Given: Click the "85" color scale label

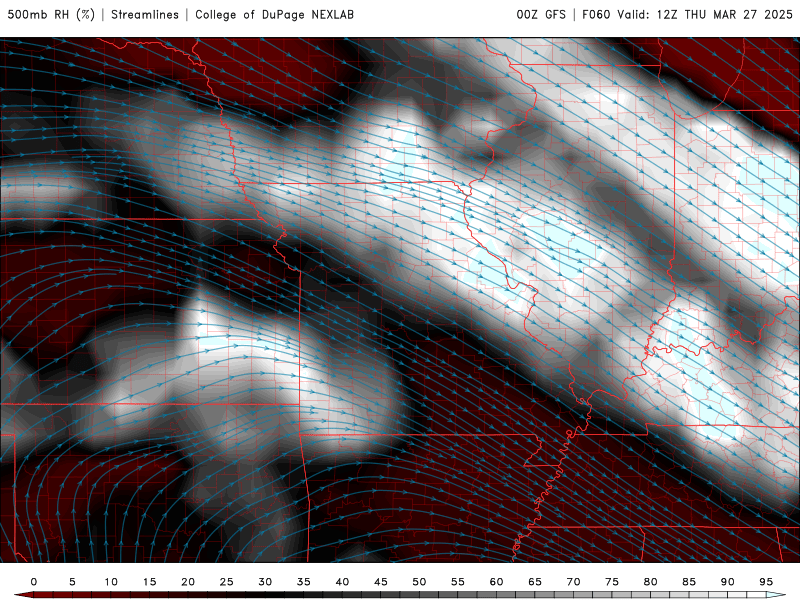Looking at the screenshot, I should 689,582.
